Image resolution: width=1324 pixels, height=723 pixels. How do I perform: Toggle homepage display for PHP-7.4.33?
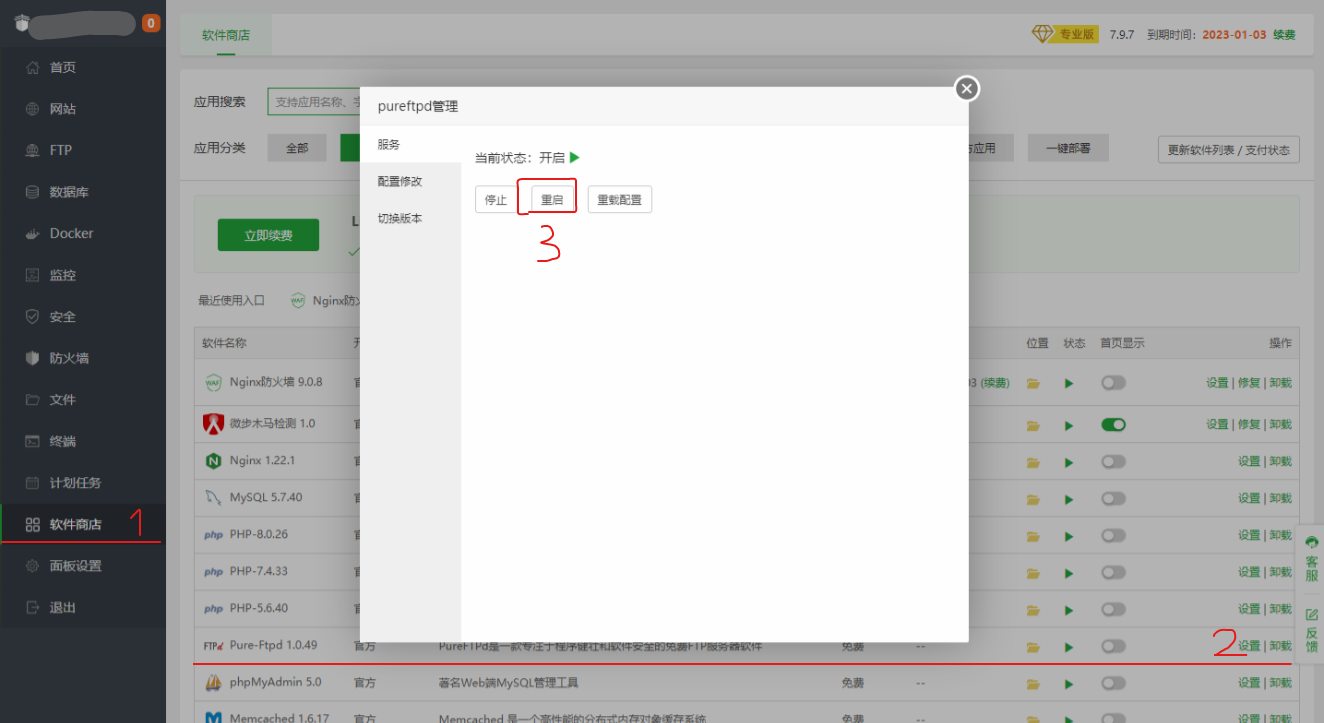(x=1113, y=572)
